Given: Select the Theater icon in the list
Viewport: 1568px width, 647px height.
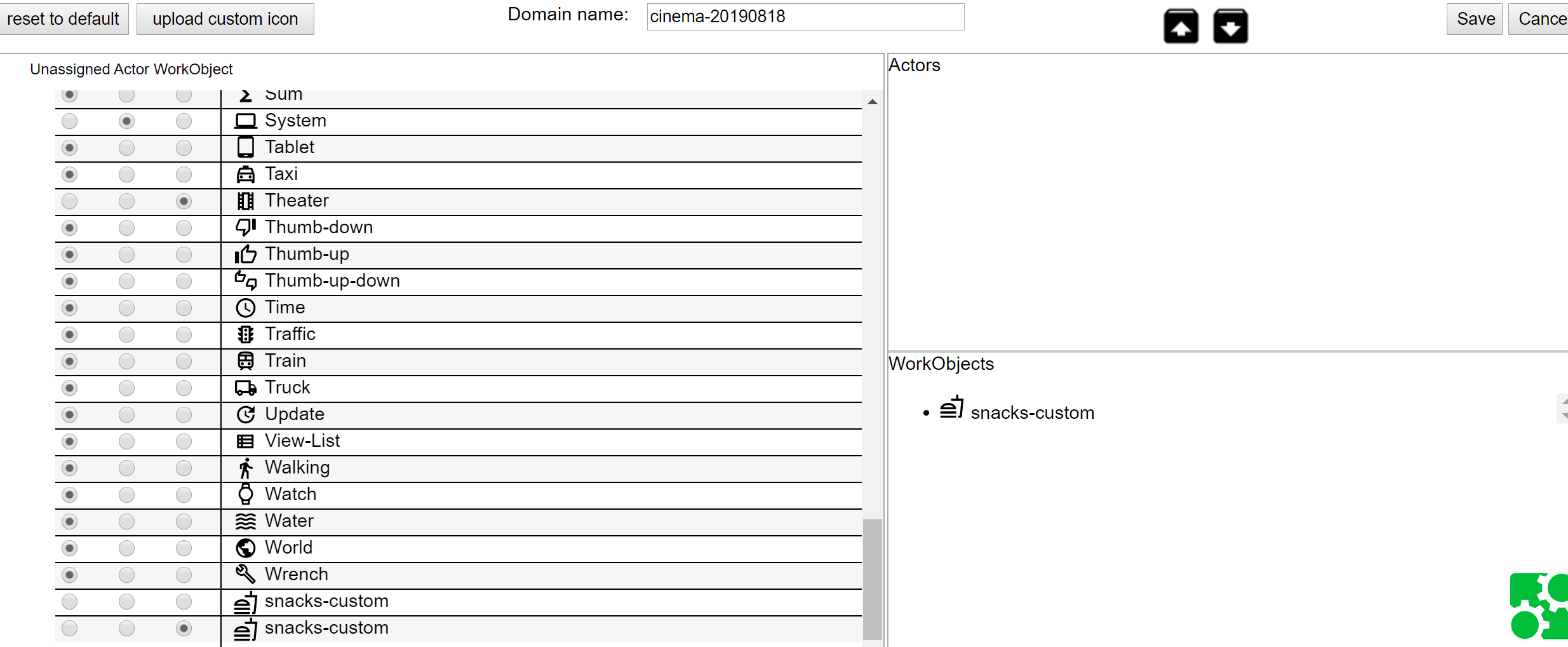Looking at the screenshot, I should [x=245, y=201].
